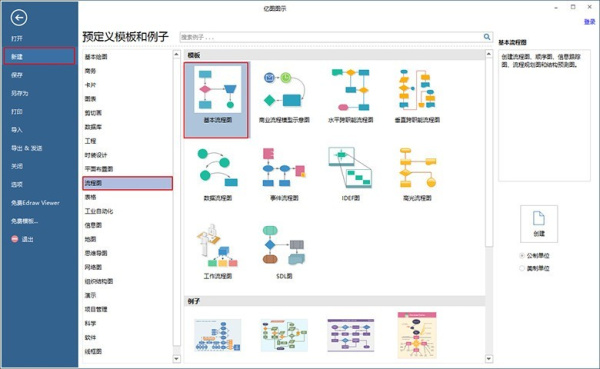Open 导出 & 发送 menu entry
The image size is (600, 369).
click(x=26, y=148)
